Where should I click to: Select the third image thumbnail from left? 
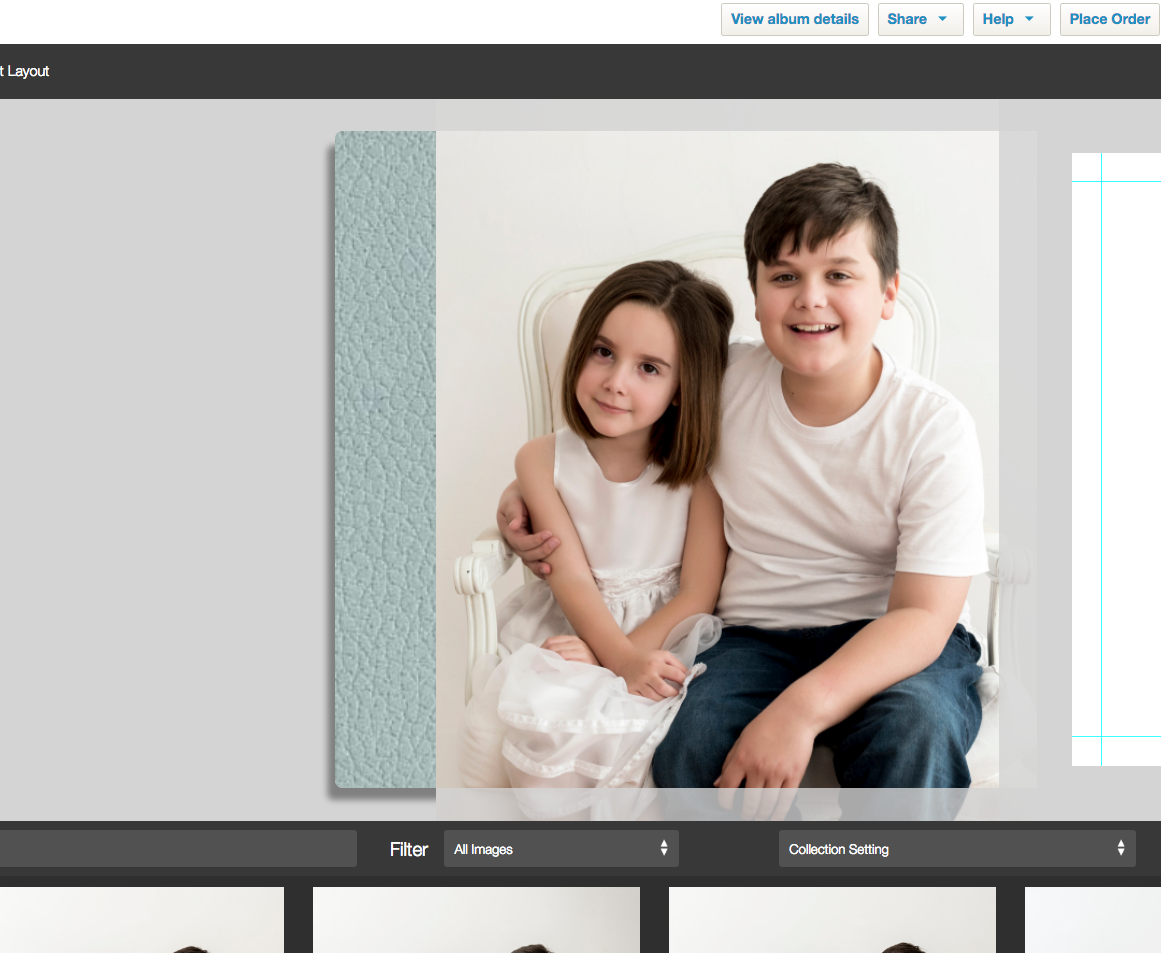tap(832, 920)
